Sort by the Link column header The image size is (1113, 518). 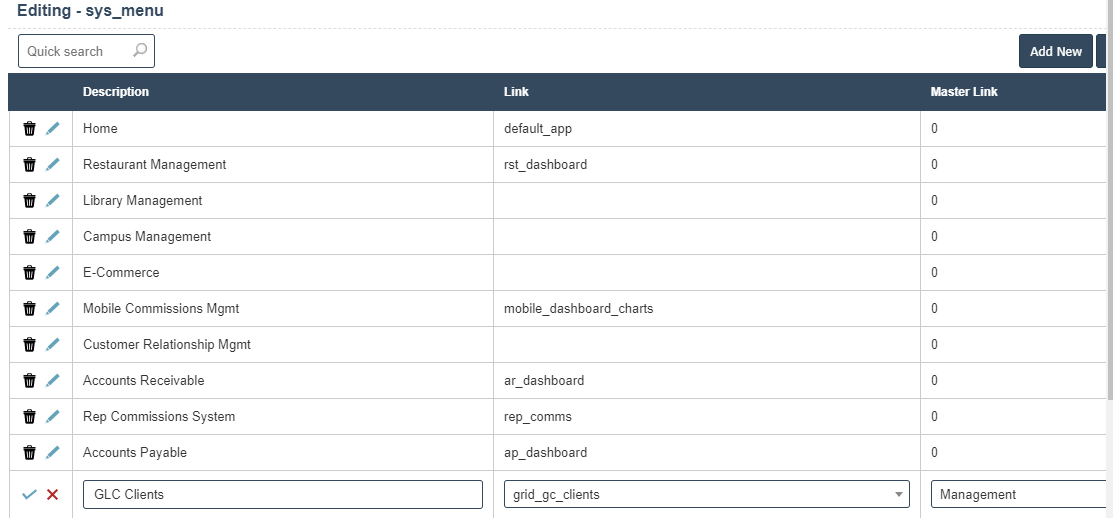(x=516, y=92)
